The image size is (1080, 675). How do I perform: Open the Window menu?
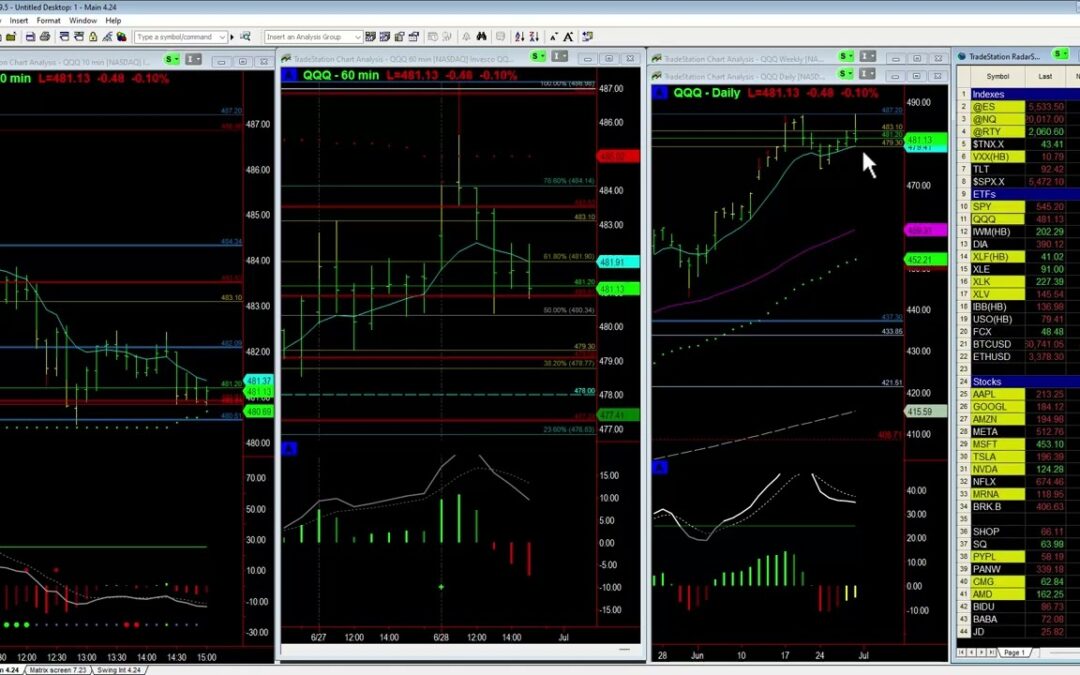(x=83, y=20)
